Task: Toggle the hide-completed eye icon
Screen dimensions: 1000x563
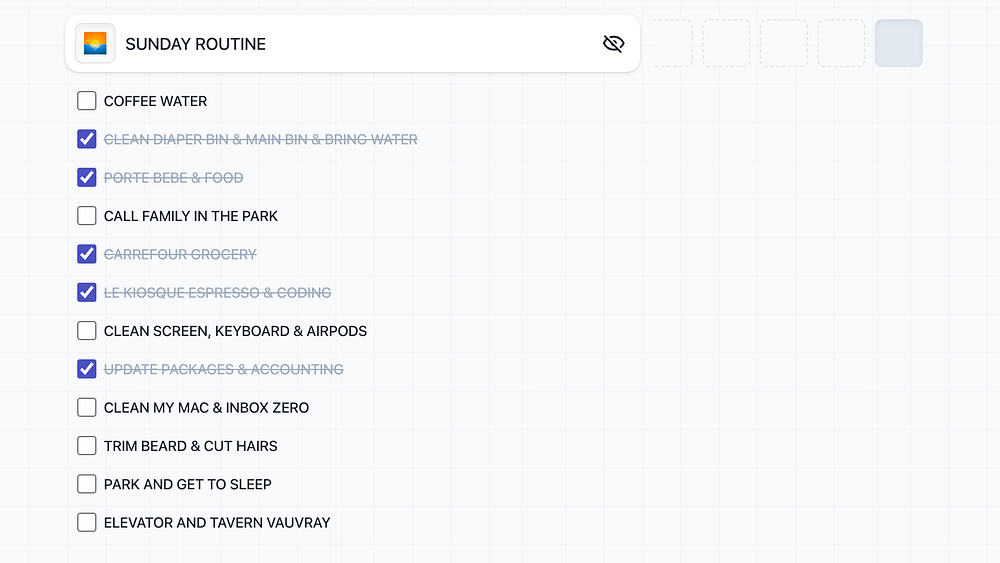Action: (613, 44)
